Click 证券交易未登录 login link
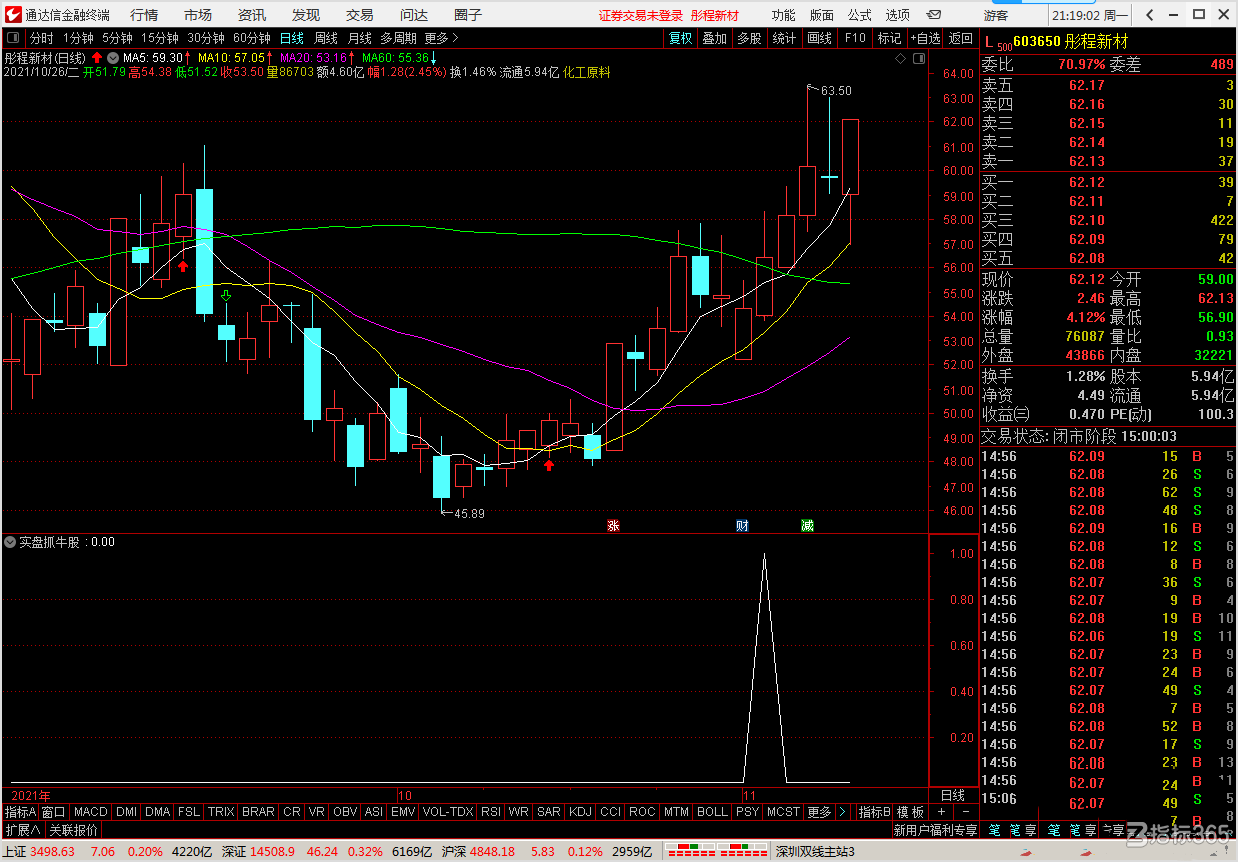This screenshot has height=862, width=1238. point(641,15)
